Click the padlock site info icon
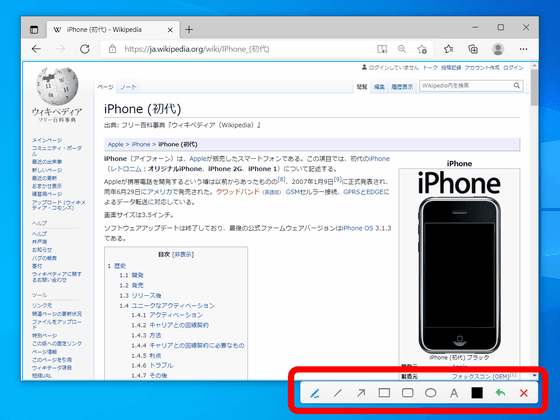This screenshot has height=420, width=560. 112,49
